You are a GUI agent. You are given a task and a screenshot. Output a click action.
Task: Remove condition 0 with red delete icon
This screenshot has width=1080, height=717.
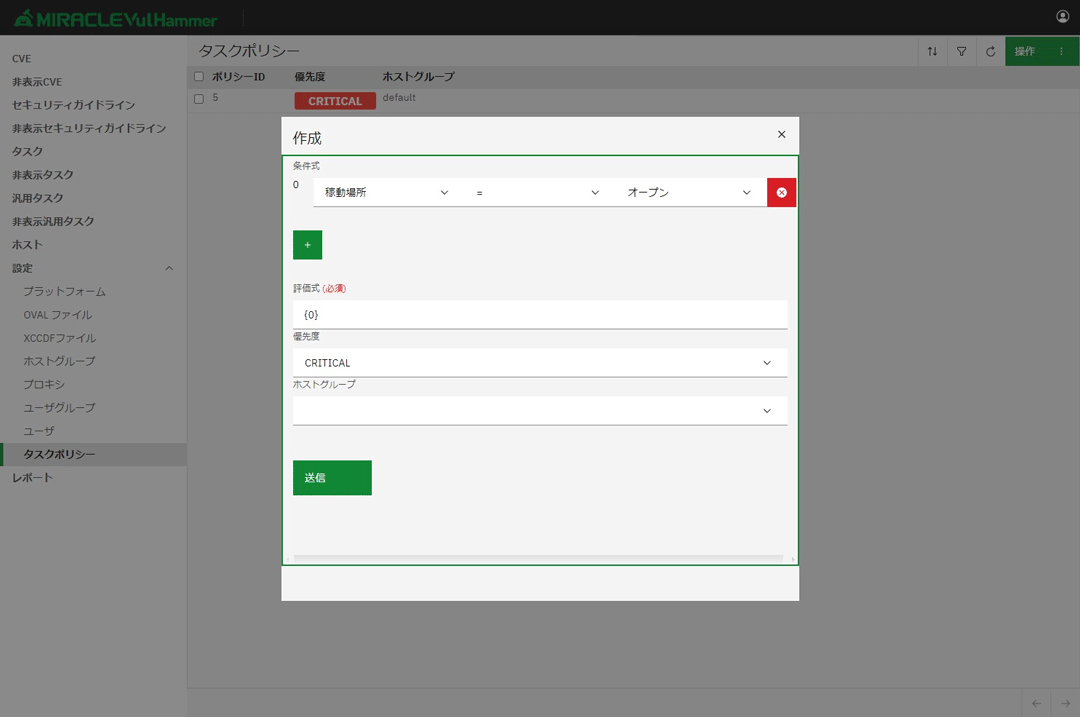pos(781,193)
